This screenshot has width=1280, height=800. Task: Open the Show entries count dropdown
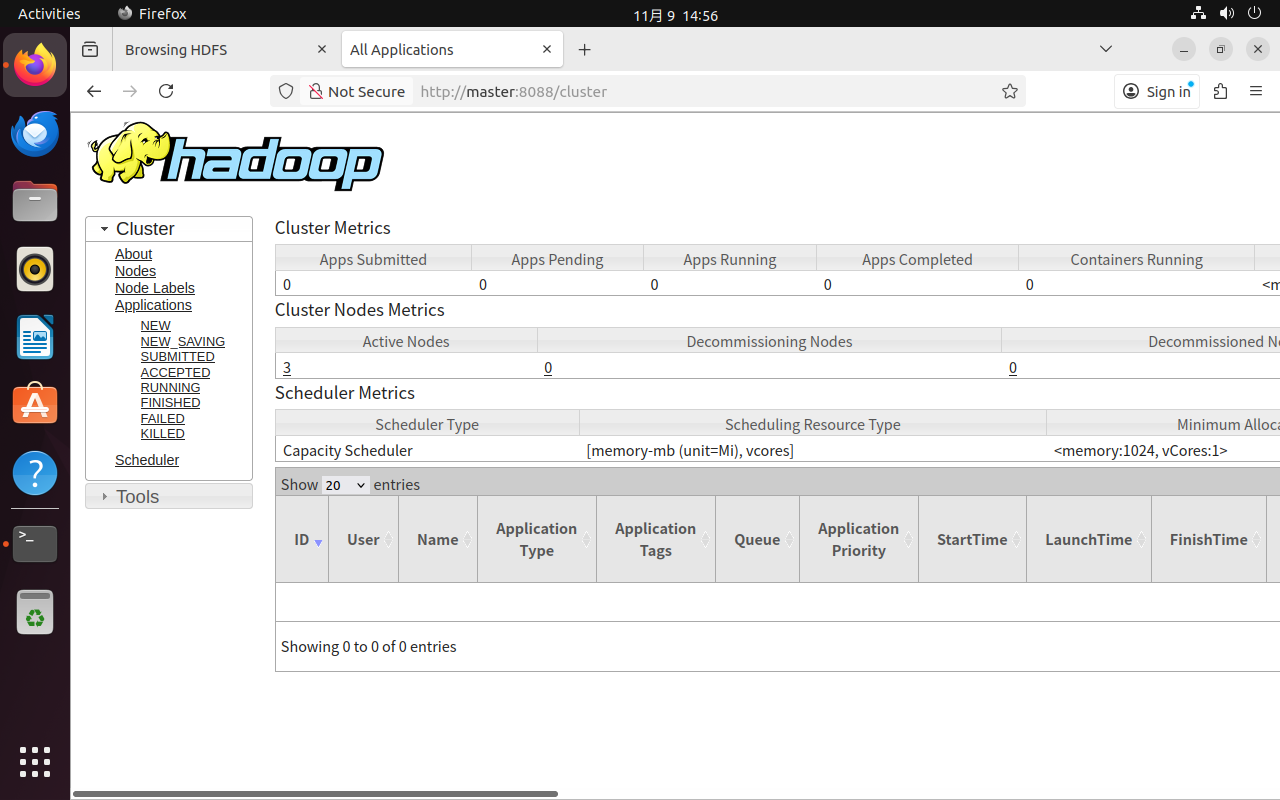click(345, 484)
